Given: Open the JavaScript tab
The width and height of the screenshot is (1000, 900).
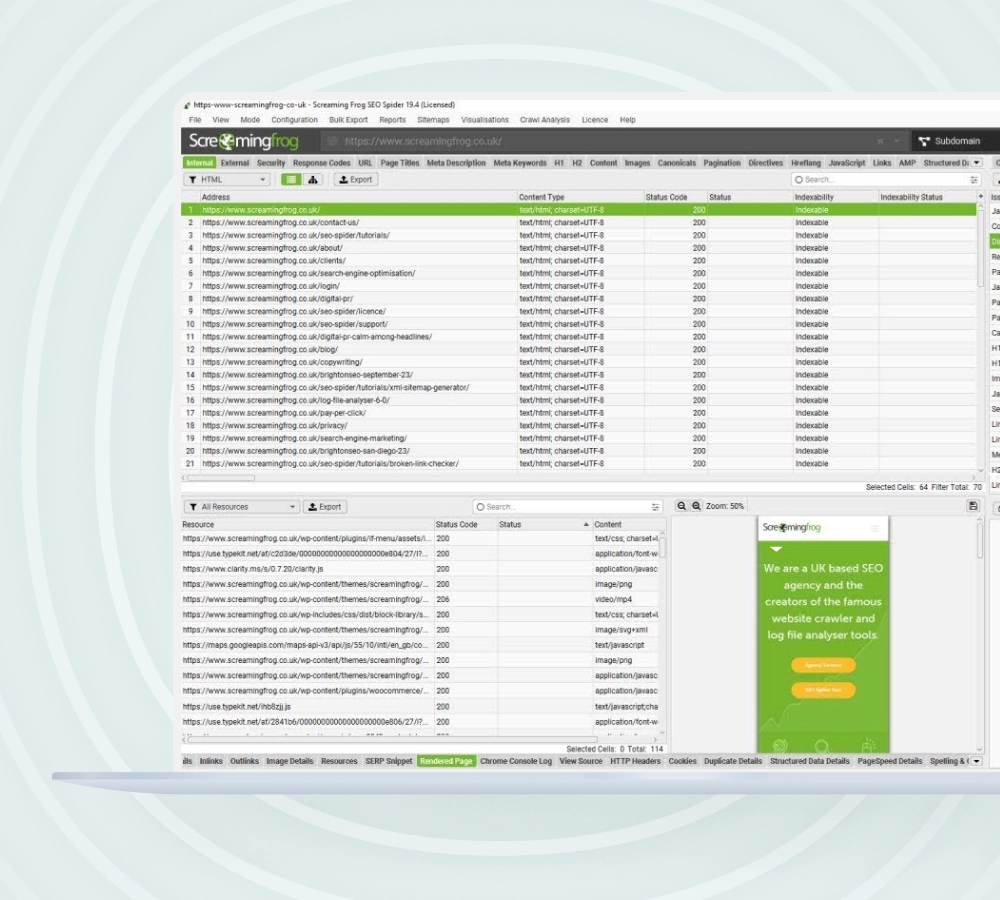Looking at the screenshot, I should pos(847,163).
